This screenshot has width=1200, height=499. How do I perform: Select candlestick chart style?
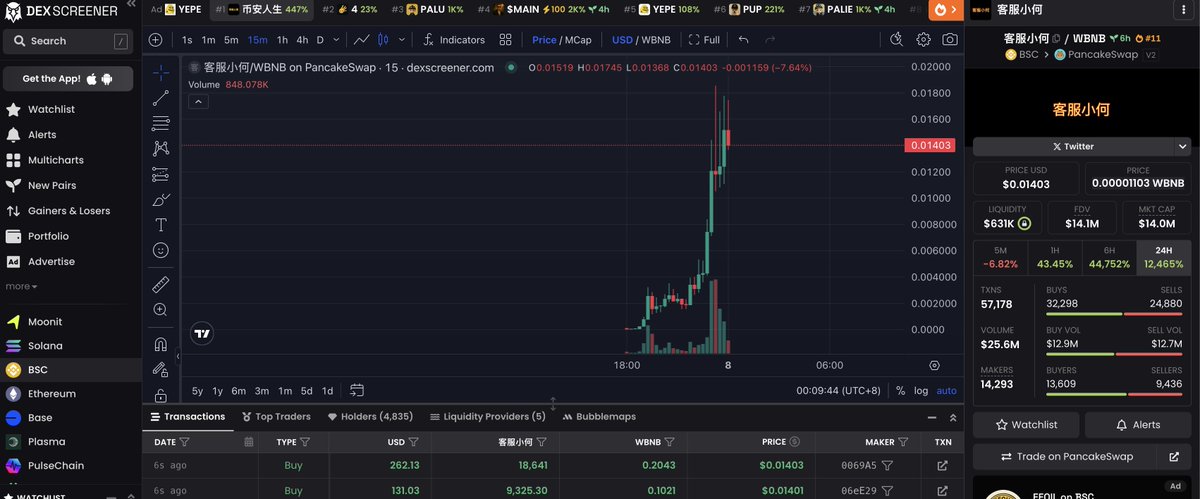(x=384, y=40)
